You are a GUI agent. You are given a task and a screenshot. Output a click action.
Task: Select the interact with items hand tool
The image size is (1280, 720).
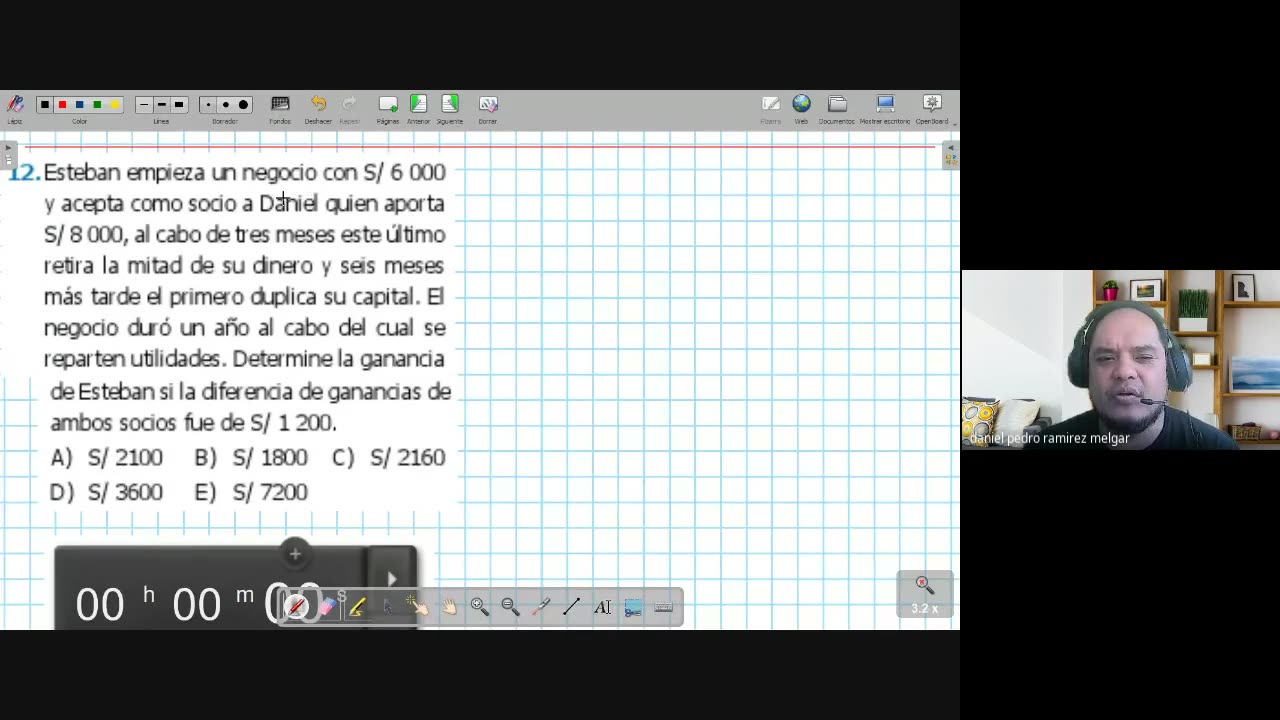(418, 606)
